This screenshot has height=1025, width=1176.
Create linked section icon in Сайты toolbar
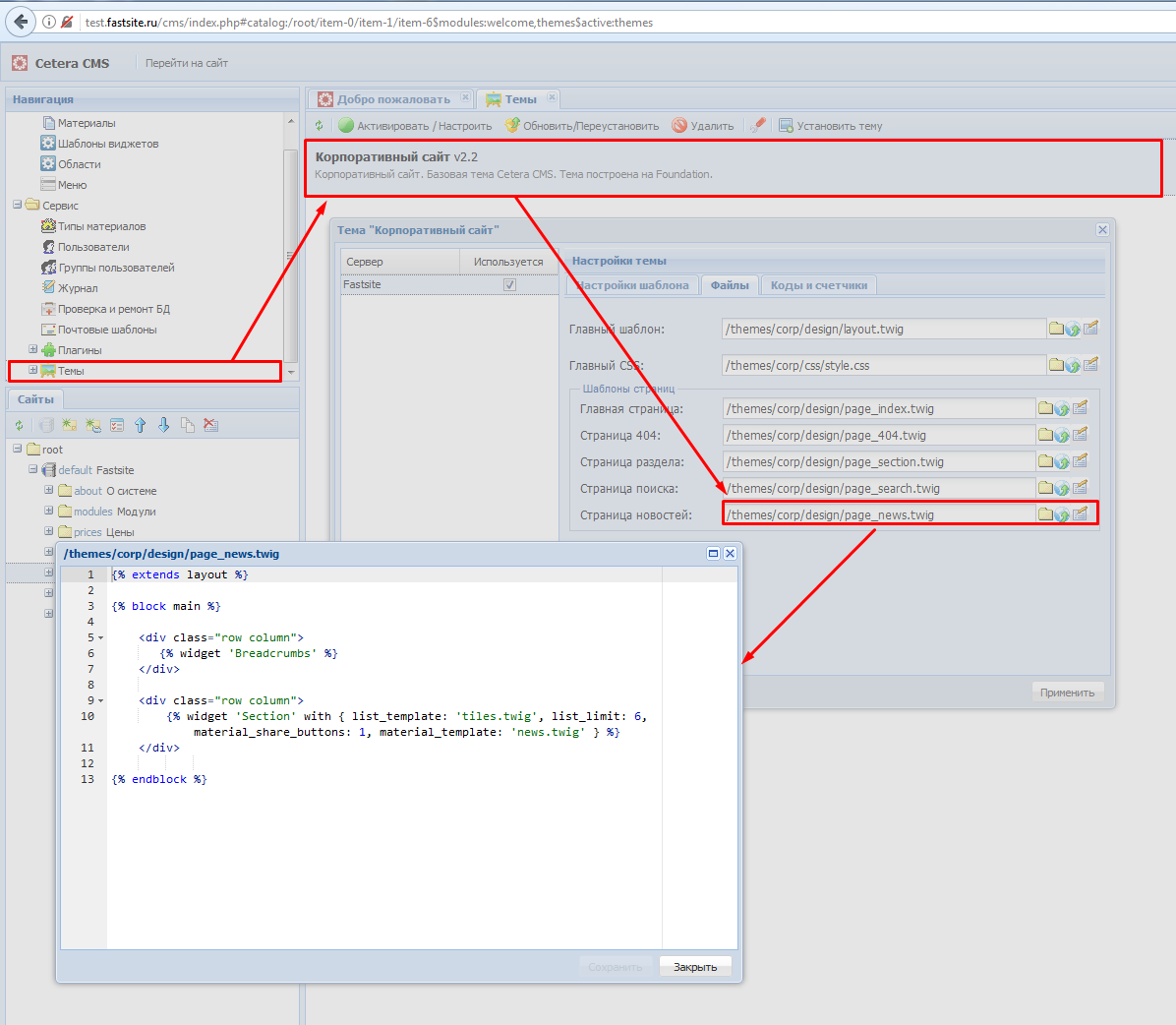pyautogui.click(x=93, y=426)
